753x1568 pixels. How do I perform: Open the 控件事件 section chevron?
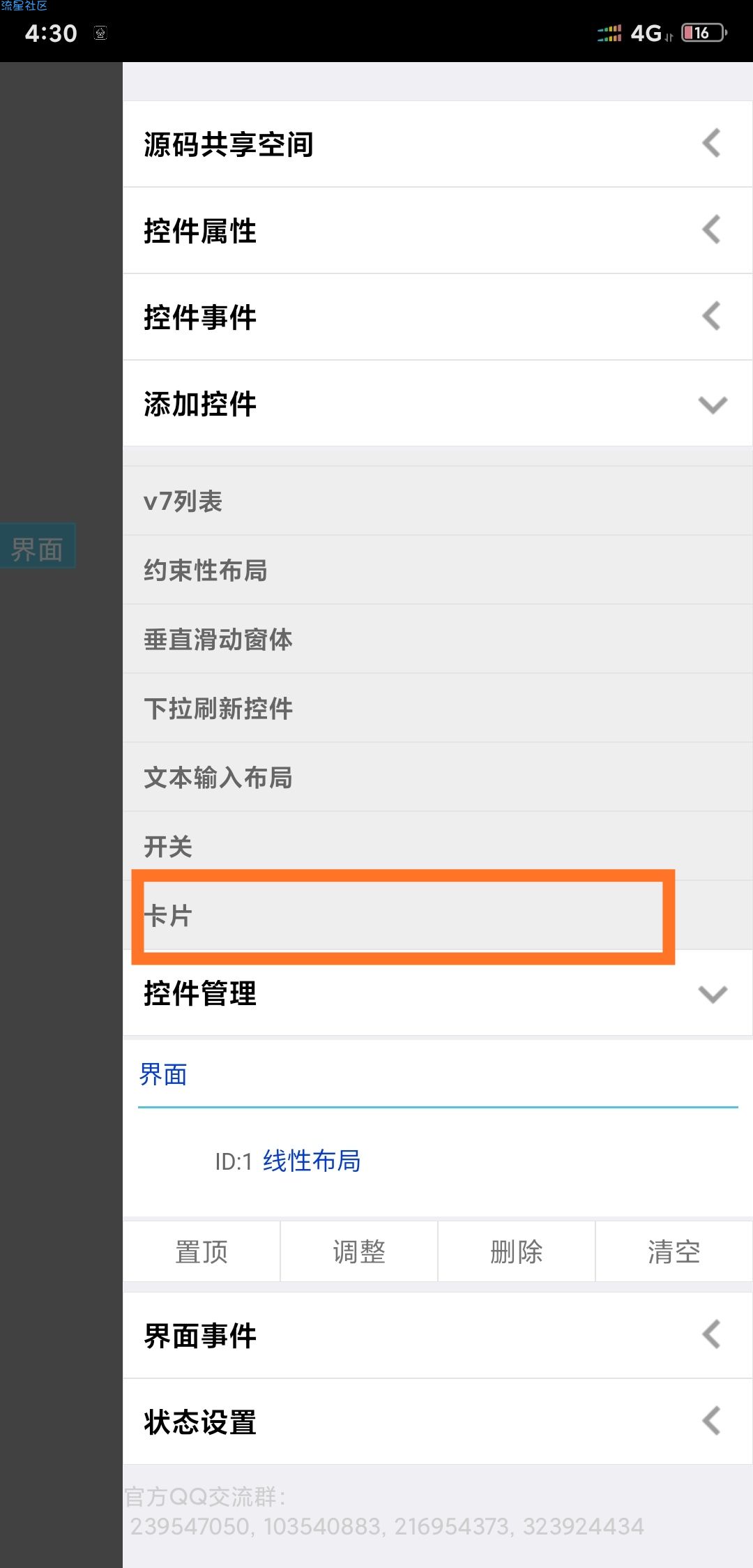711,317
